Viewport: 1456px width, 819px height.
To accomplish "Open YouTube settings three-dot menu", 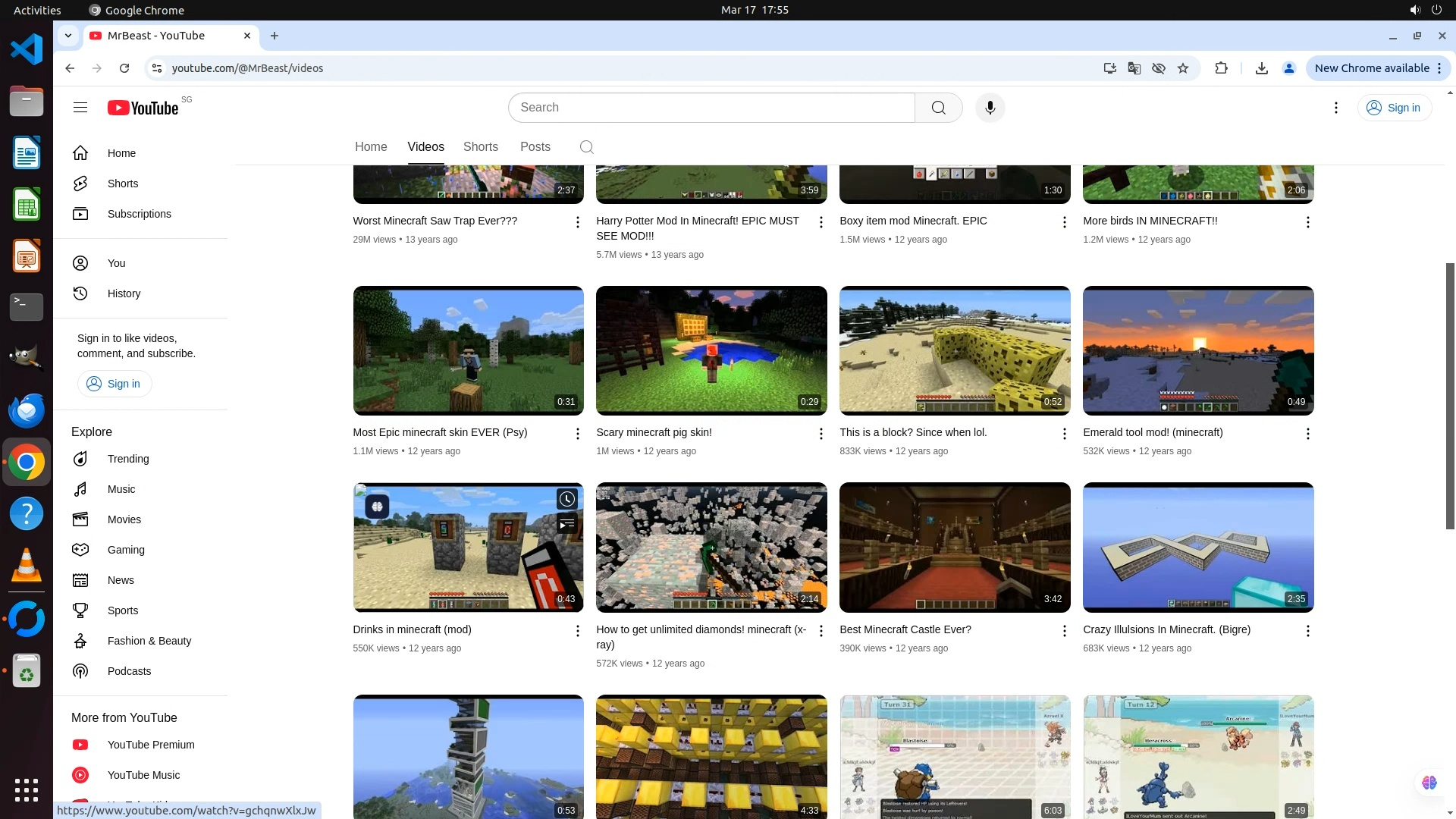I will coord(1336,108).
